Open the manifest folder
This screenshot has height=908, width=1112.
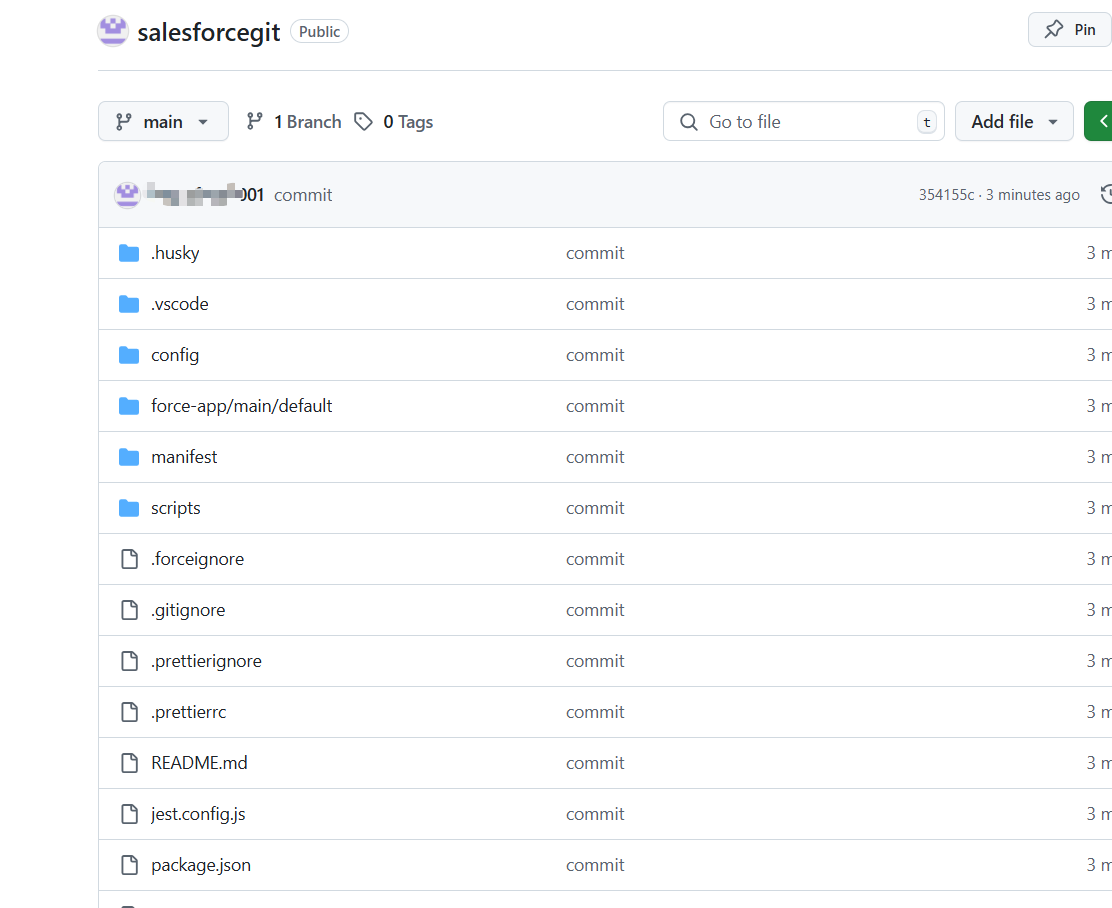[184, 458]
